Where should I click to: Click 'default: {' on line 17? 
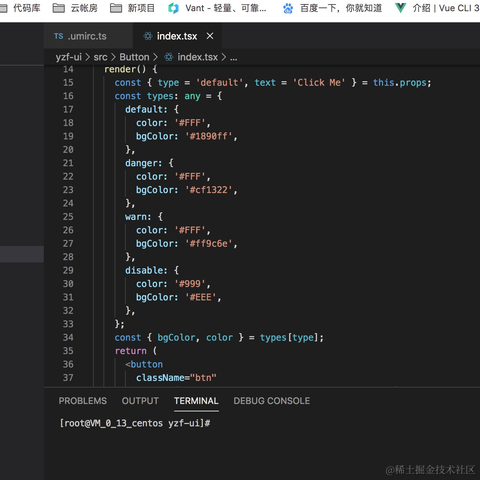pyautogui.click(x=152, y=109)
